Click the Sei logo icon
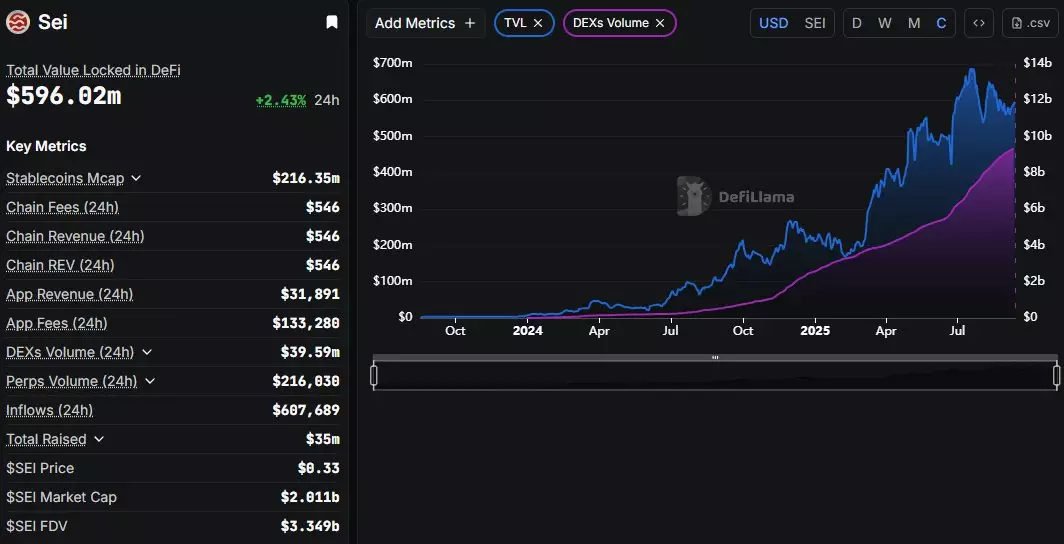This screenshot has height=544, width=1064. (x=18, y=22)
